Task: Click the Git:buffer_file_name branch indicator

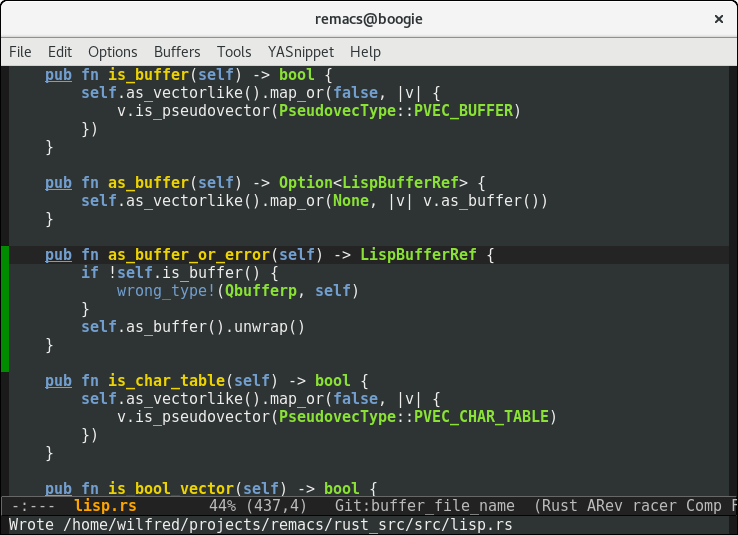Action: tap(425, 506)
